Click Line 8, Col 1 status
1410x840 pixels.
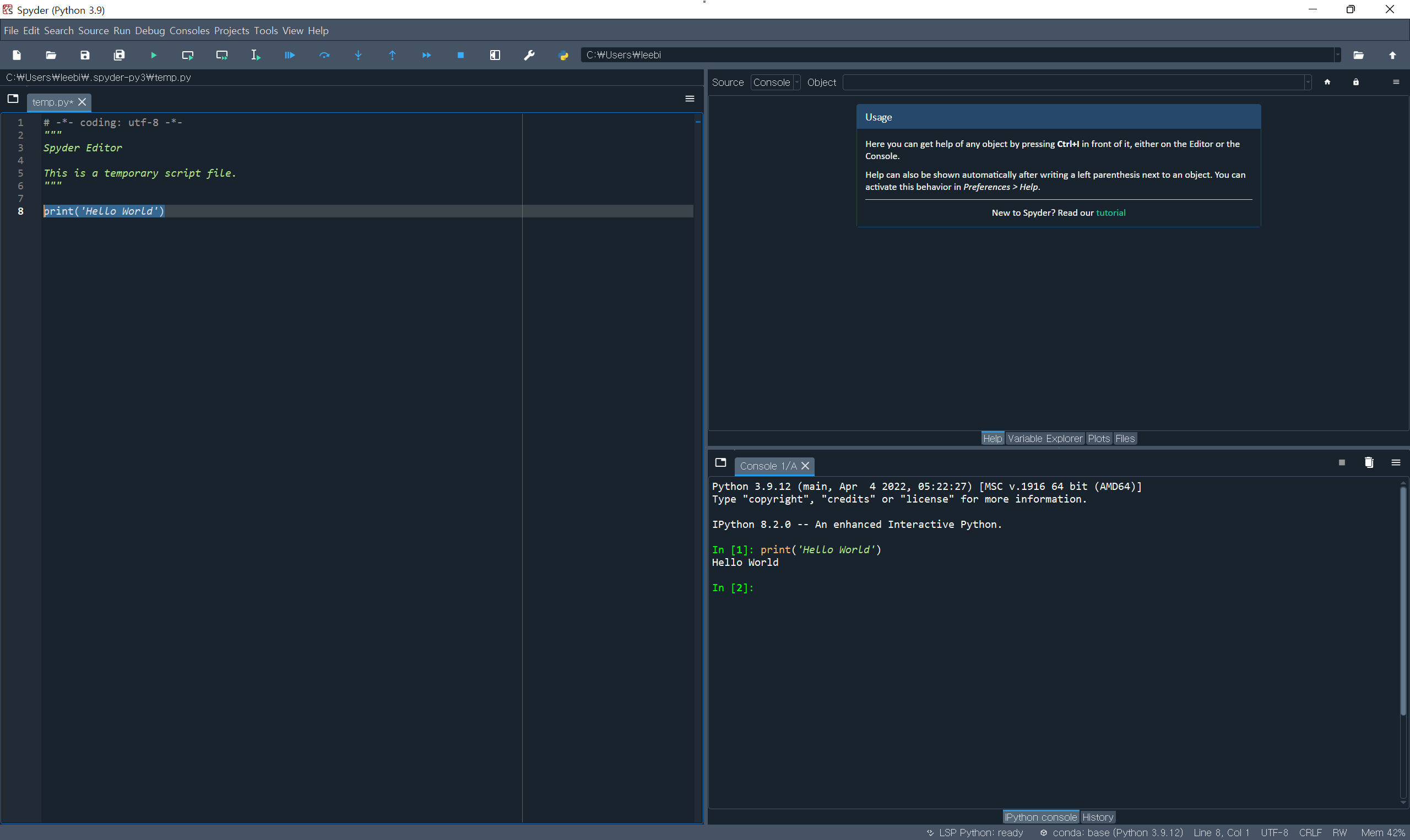(1222, 833)
